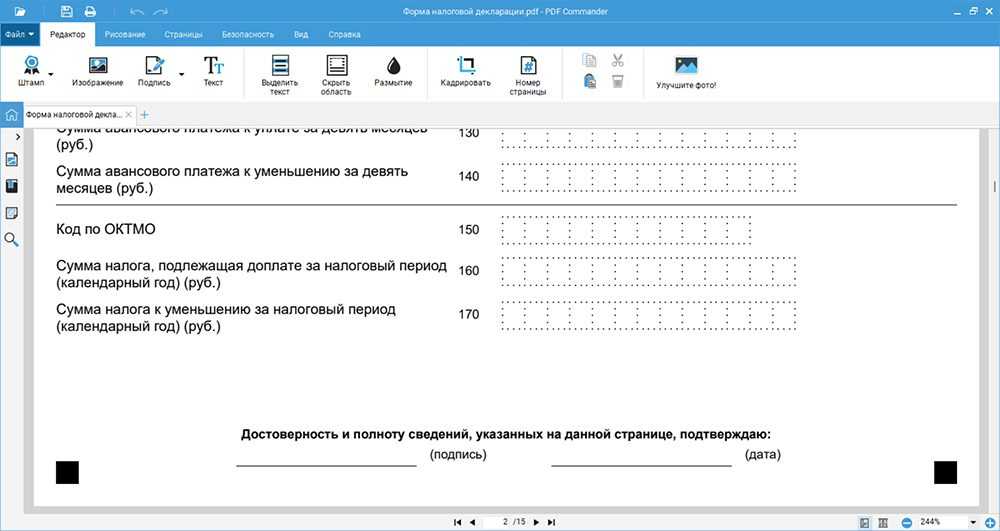
Task: Select the Штамп (Stamp) tool icon
Action: click(31, 66)
